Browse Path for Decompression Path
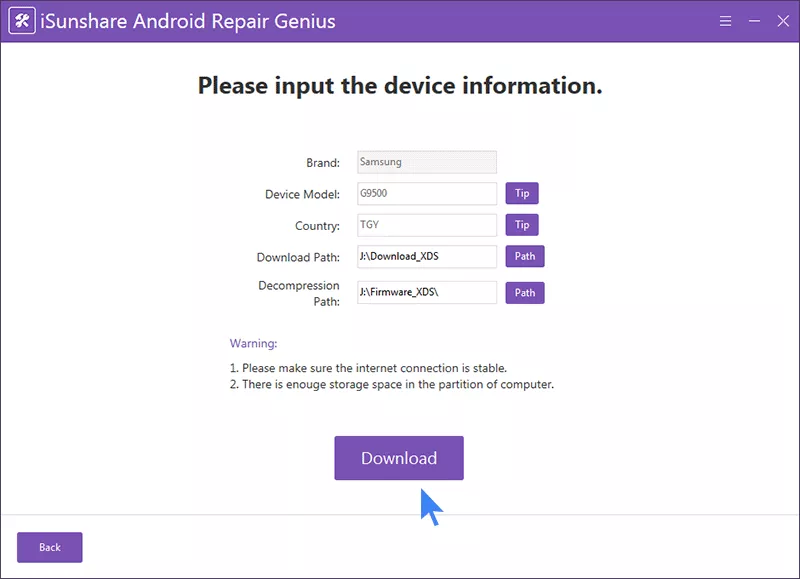The height and width of the screenshot is (579, 800). pos(525,293)
